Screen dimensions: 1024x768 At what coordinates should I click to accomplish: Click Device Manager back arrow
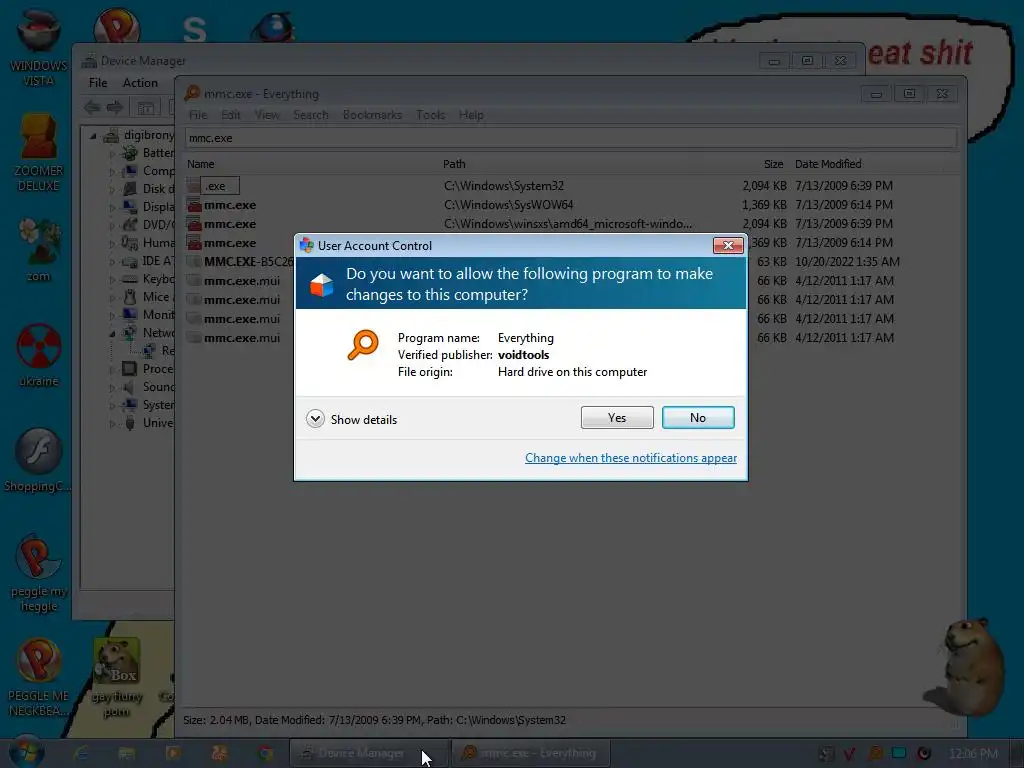click(x=92, y=107)
